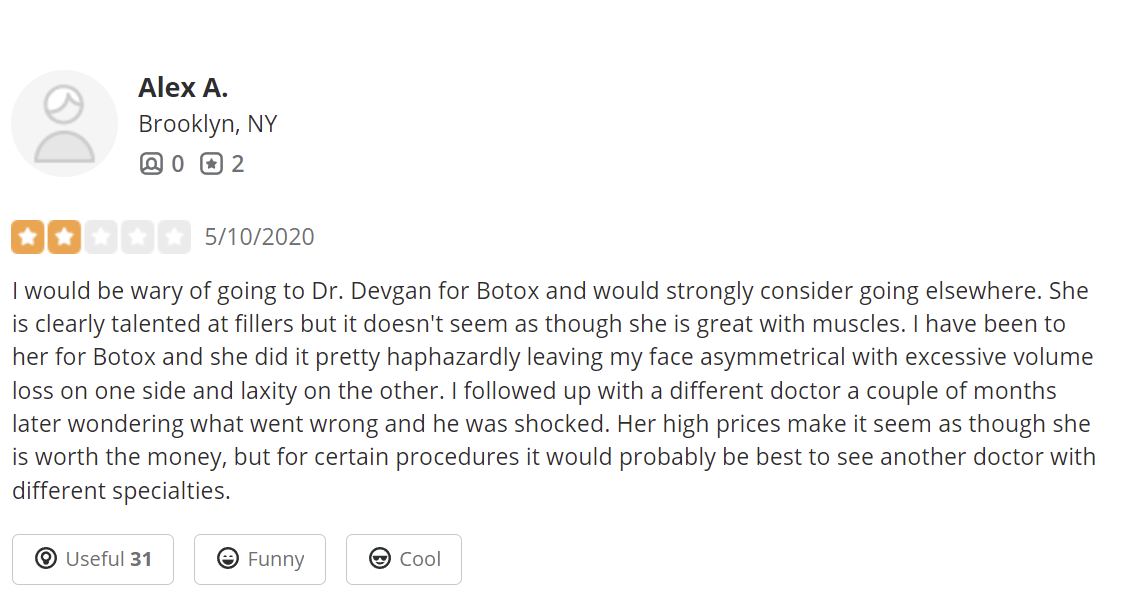
Task: Click the review count number 2
Action: click(238, 164)
